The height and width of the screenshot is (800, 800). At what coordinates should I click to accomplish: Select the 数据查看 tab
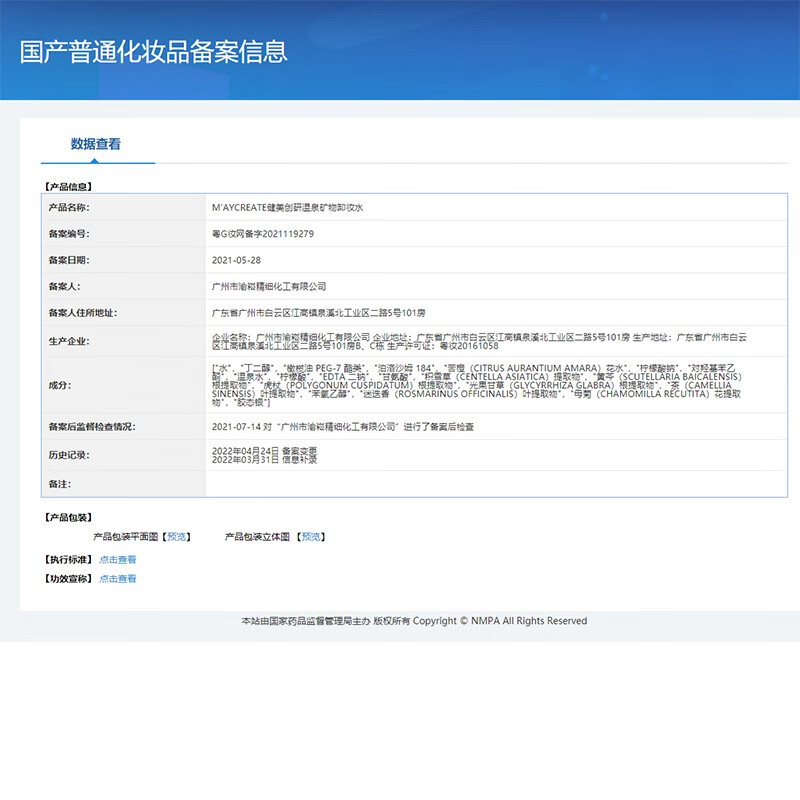pos(95,144)
